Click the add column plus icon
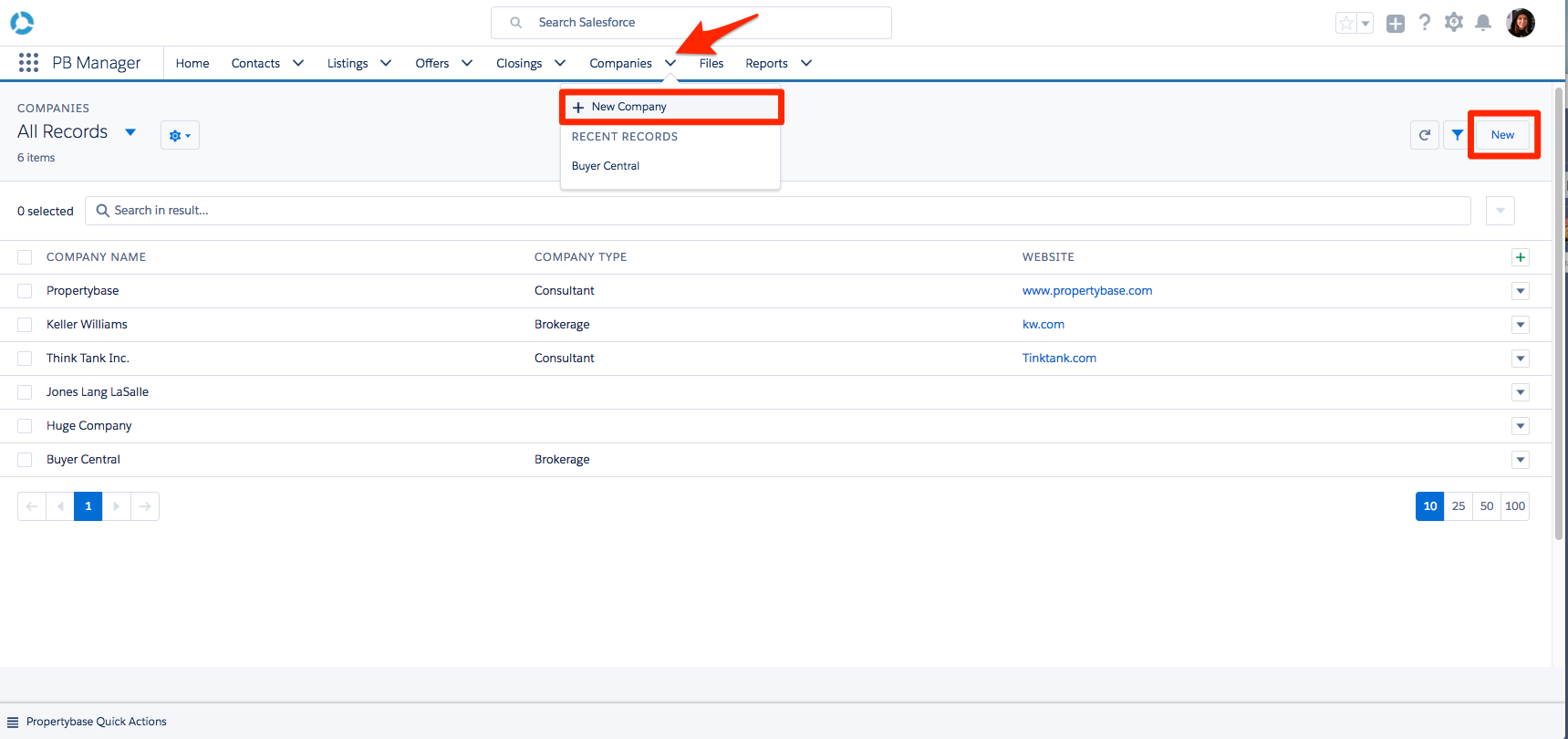1568x739 pixels. (1521, 257)
